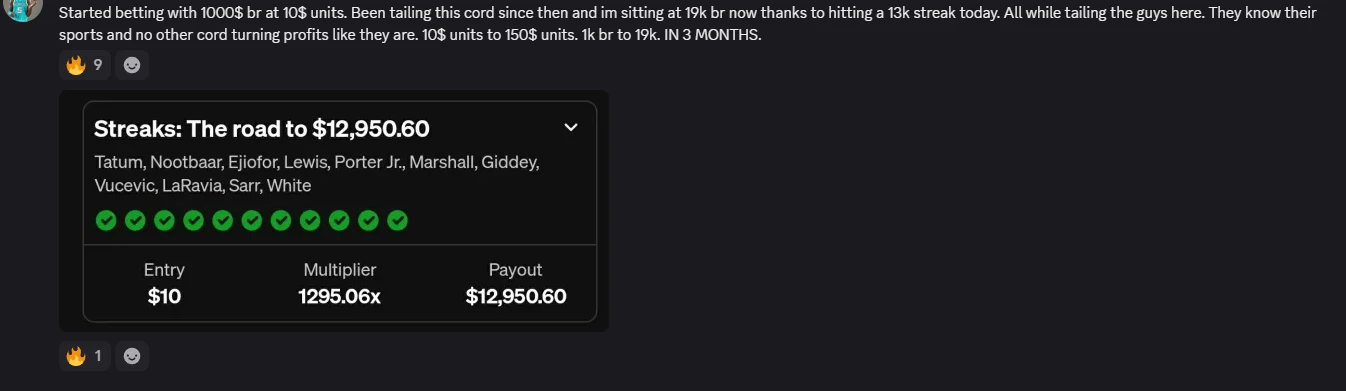Click the 1295.06x multiplier value

[340, 296]
